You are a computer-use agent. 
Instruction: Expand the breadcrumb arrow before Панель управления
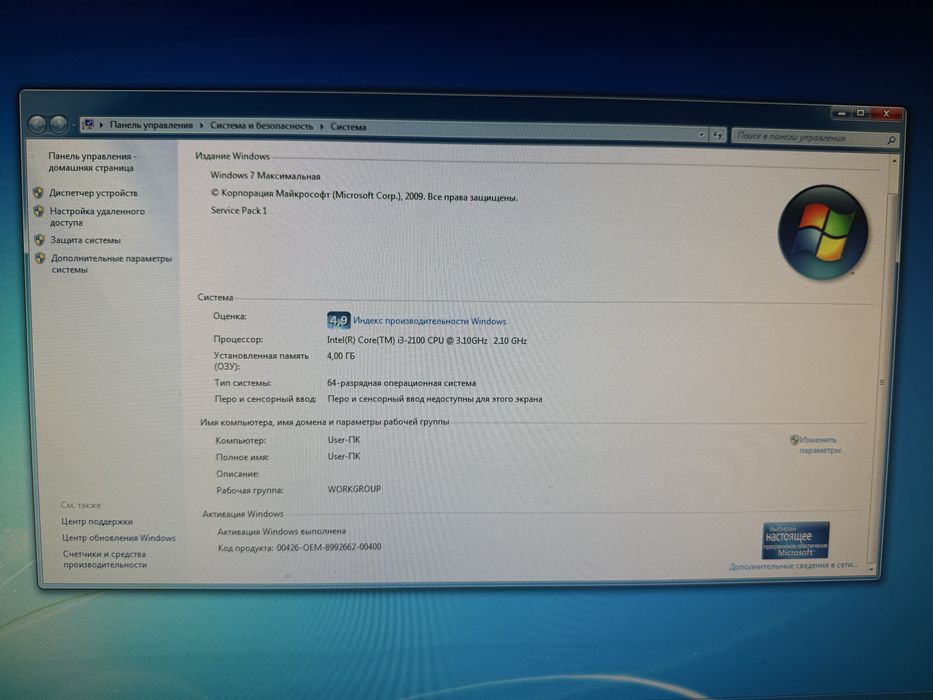[102, 125]
